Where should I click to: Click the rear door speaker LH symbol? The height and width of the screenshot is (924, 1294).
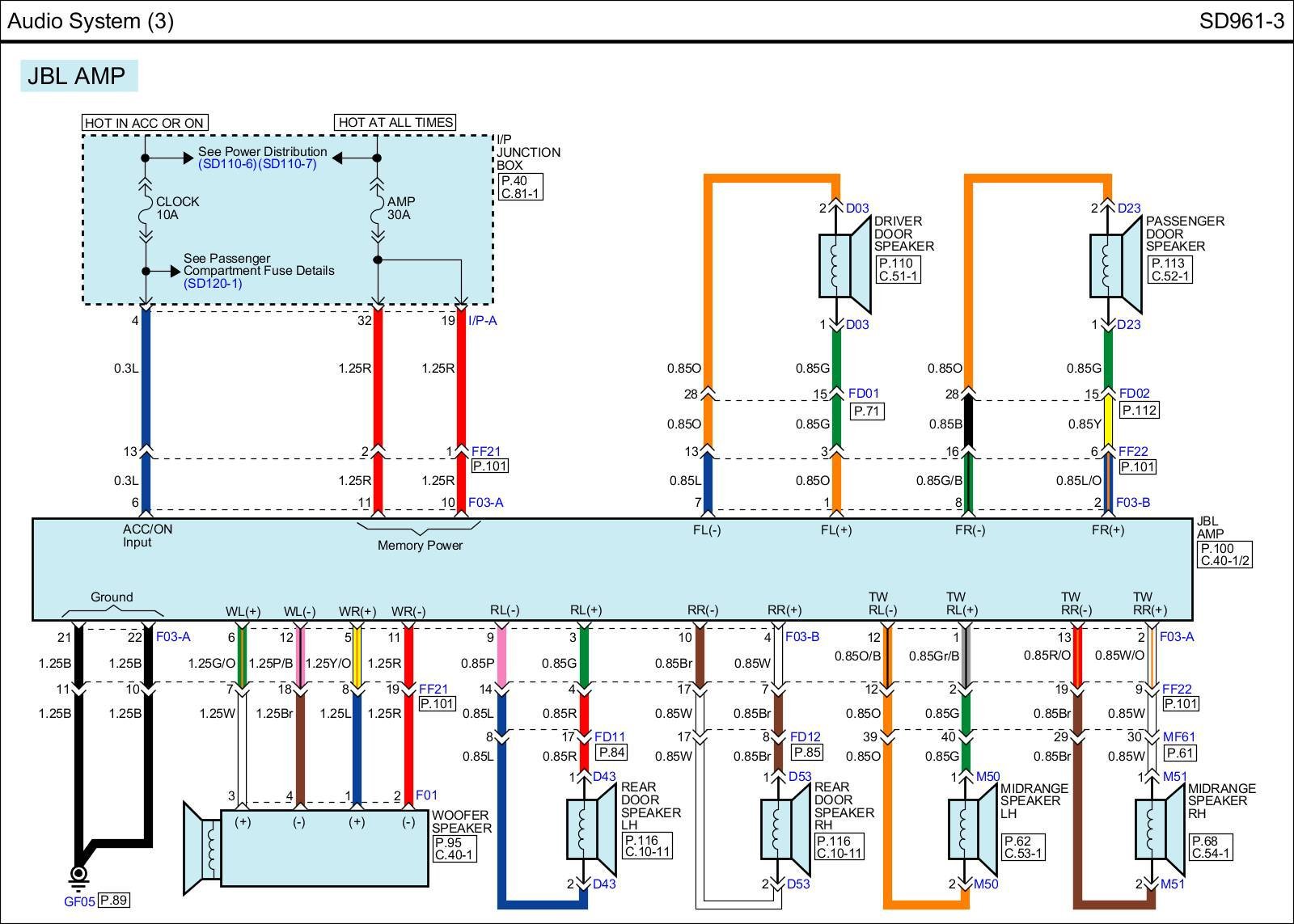click(x=590, y=829)
